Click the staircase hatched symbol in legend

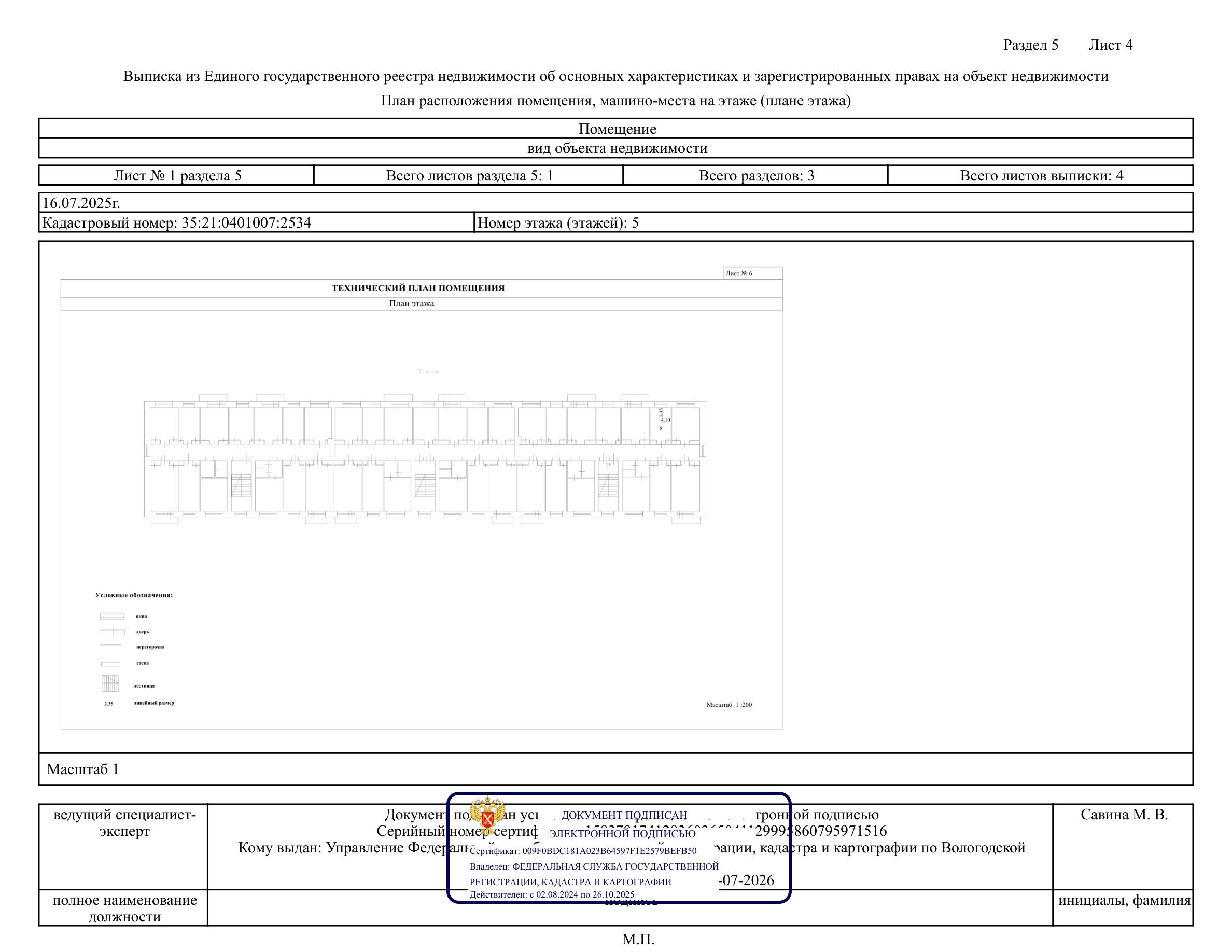click(x=110, y=683)
